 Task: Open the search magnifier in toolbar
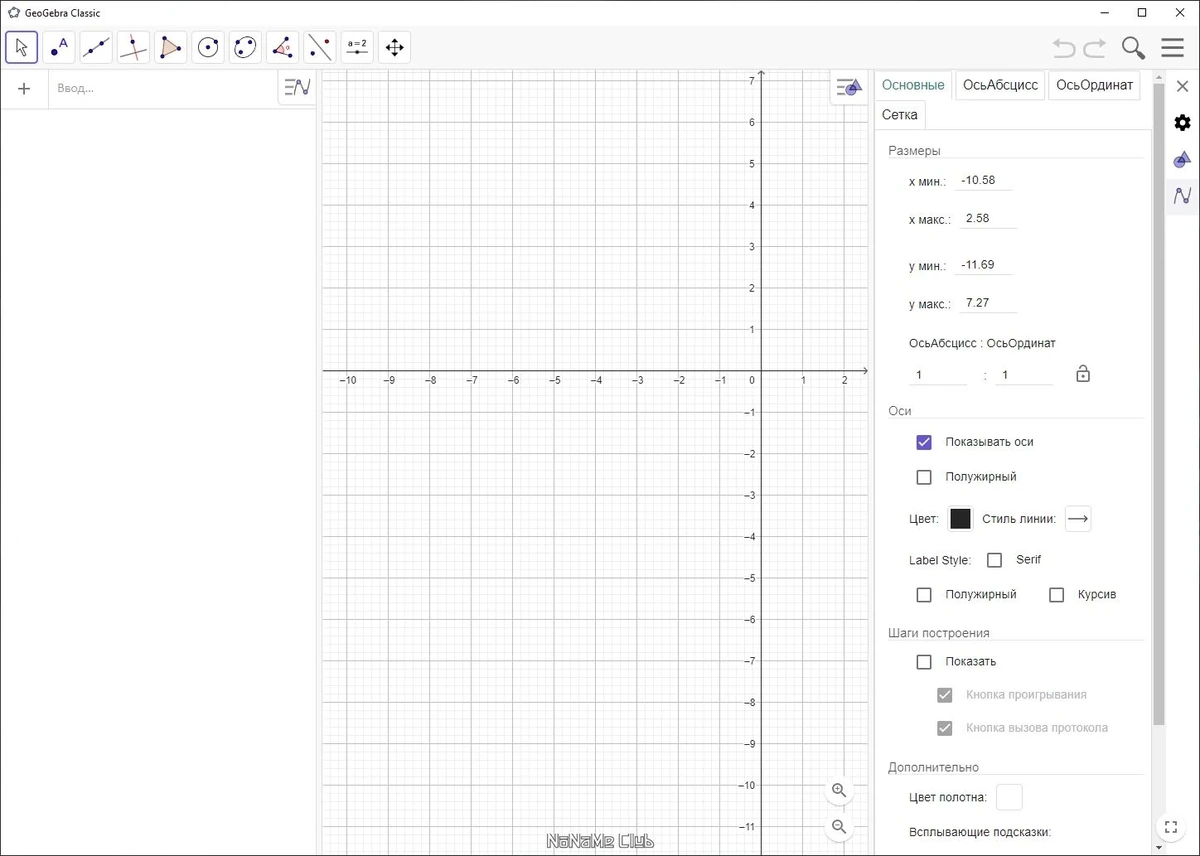click(x=1133, y=48)
